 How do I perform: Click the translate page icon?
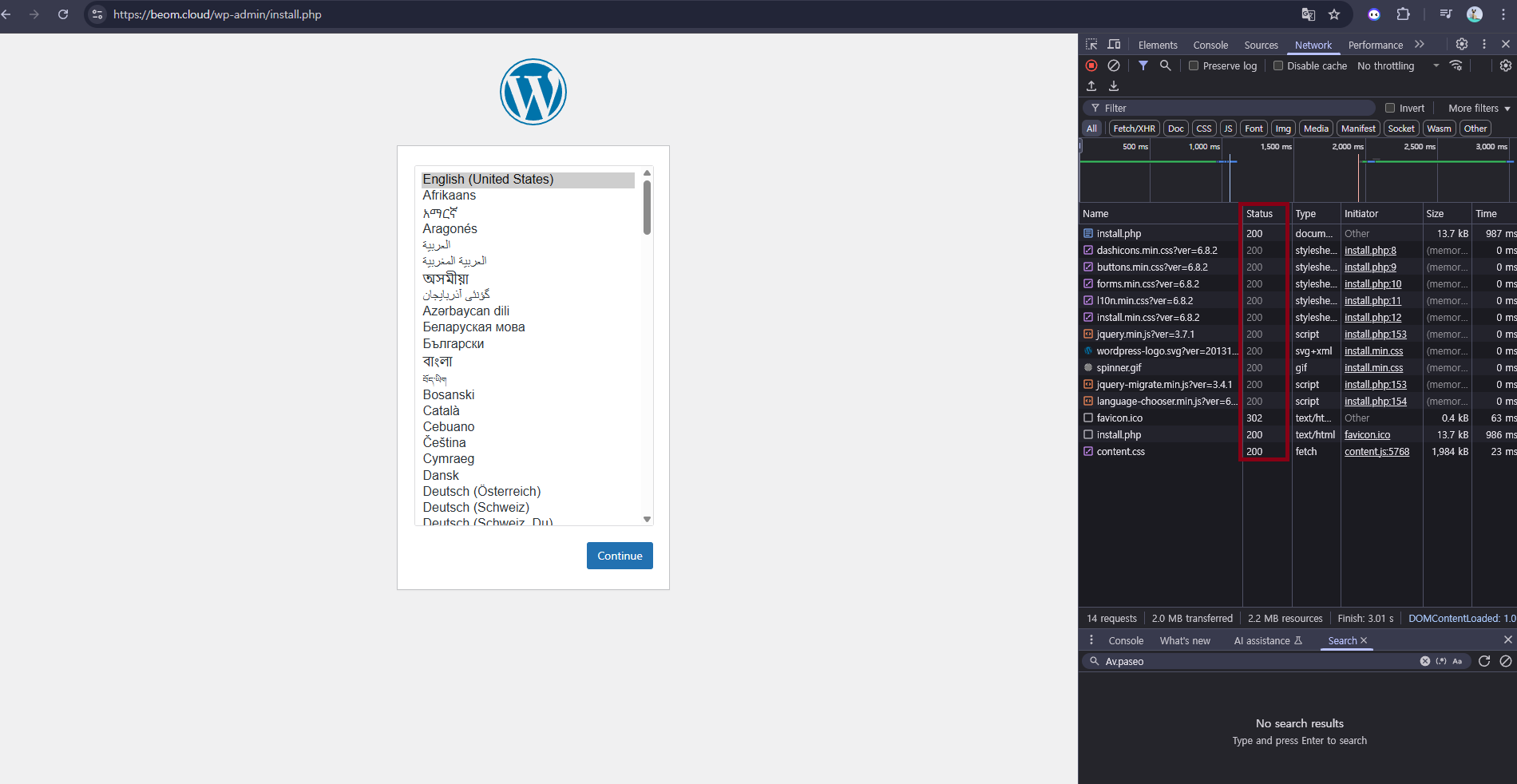click(1308, 14)
